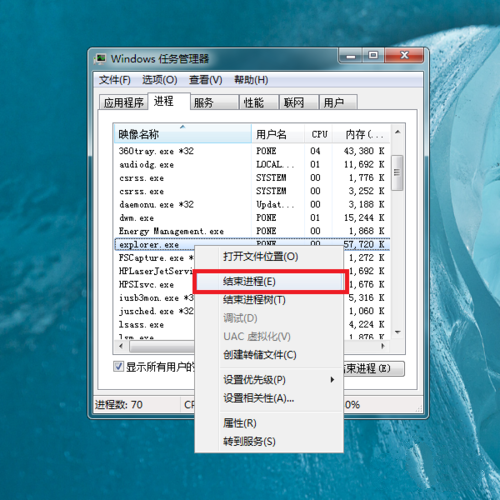This screenshot has width=500, height=500.
Task: Click the horizontal scroll left arrow
Action: 121,346
